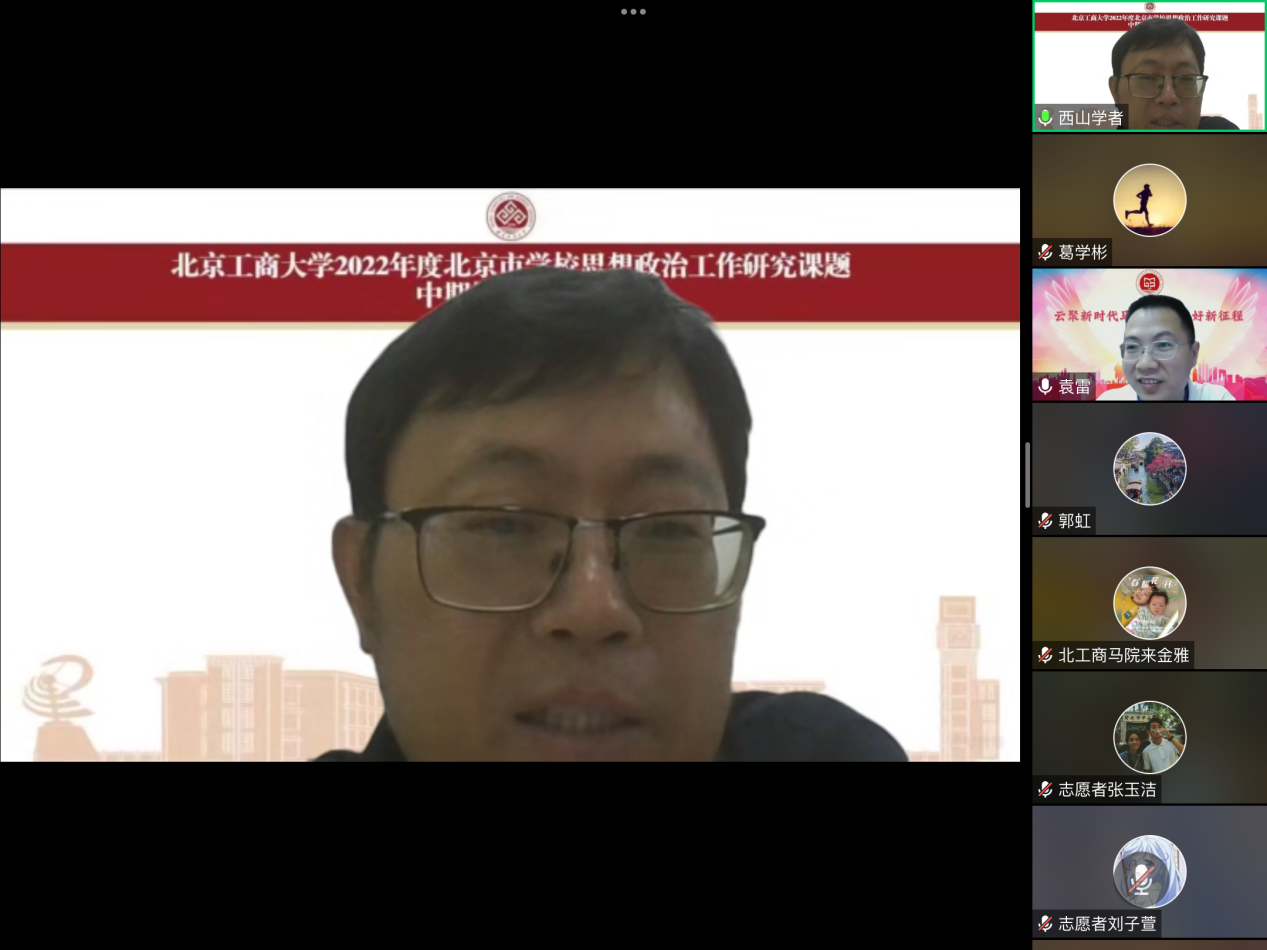Click the 志愿者张玉洁 name label
This screenshot has height=950, width=1267.
pos(1107,789)
